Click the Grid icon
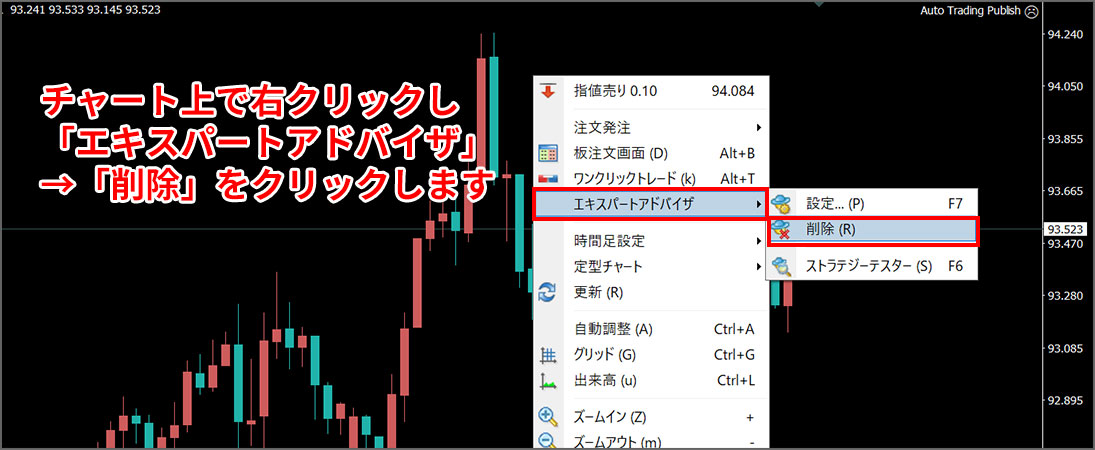Viewport: 1095px width, 450px height. tap(548, 355)
